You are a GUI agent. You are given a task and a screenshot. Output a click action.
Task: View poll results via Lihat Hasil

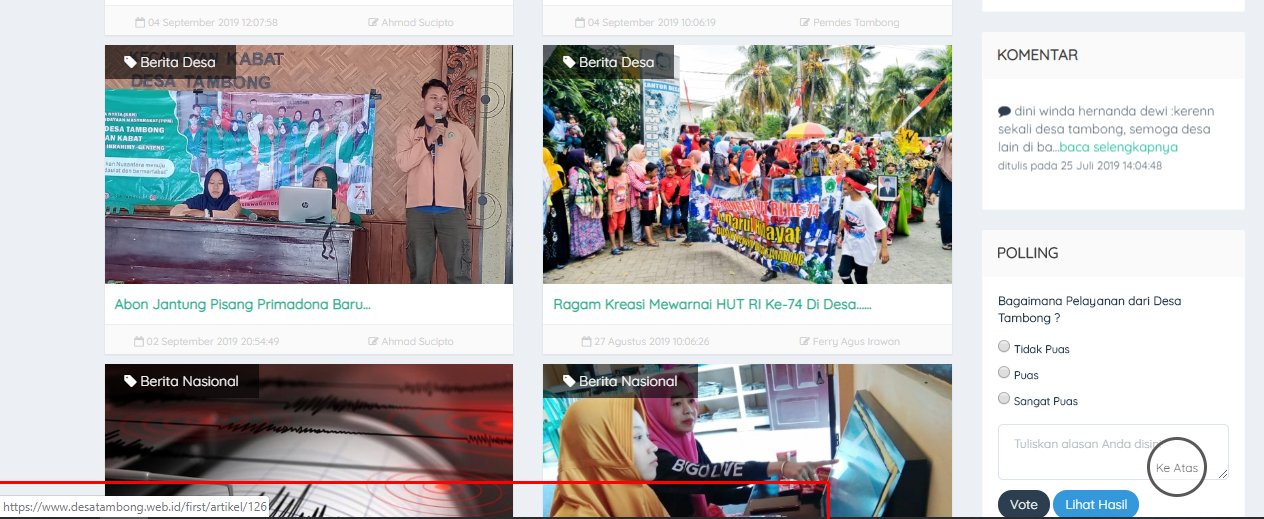point(1095,504)
